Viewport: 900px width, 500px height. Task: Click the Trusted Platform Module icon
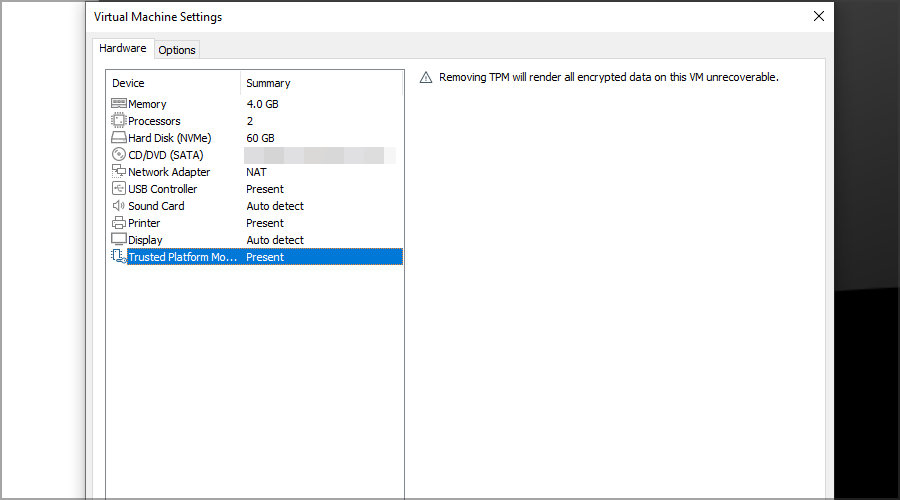pos(118,257)
